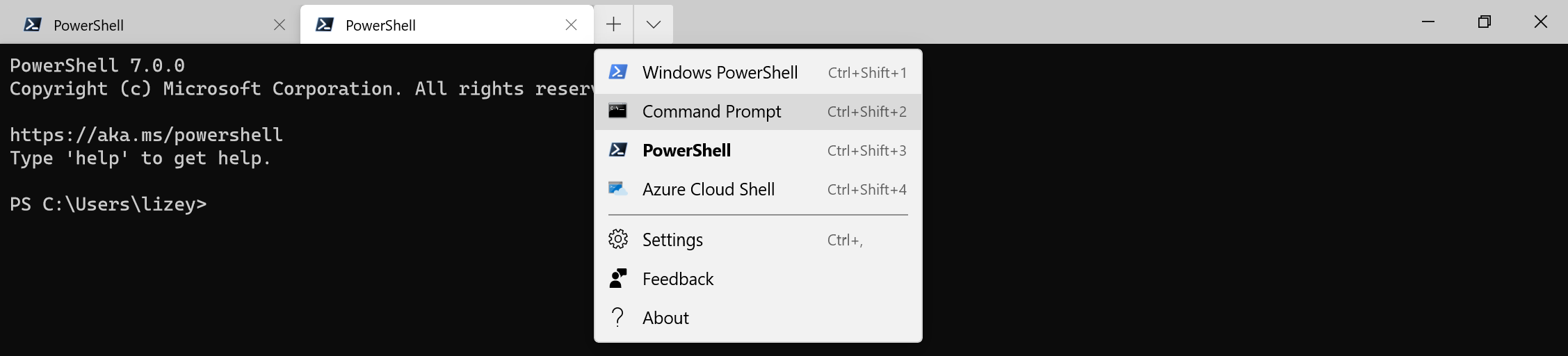Click the bold PowerShell profile icon in menu
Image resolution: width=1568 pixels, height=356 pixels.
point(618,150)
